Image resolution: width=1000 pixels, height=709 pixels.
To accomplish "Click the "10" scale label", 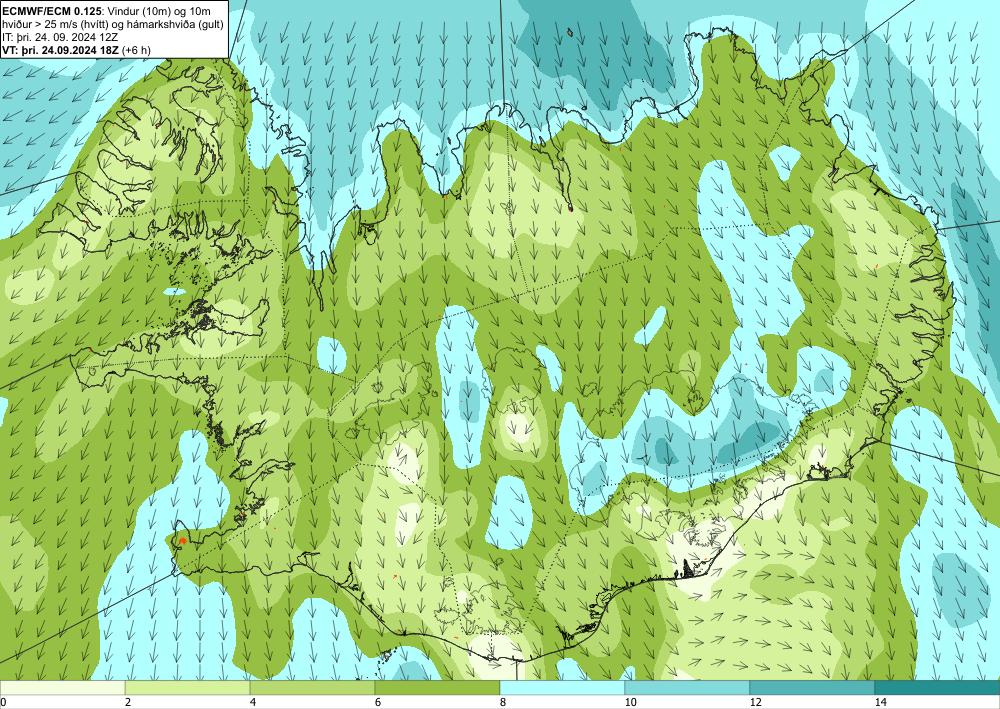I will (631, 702).
